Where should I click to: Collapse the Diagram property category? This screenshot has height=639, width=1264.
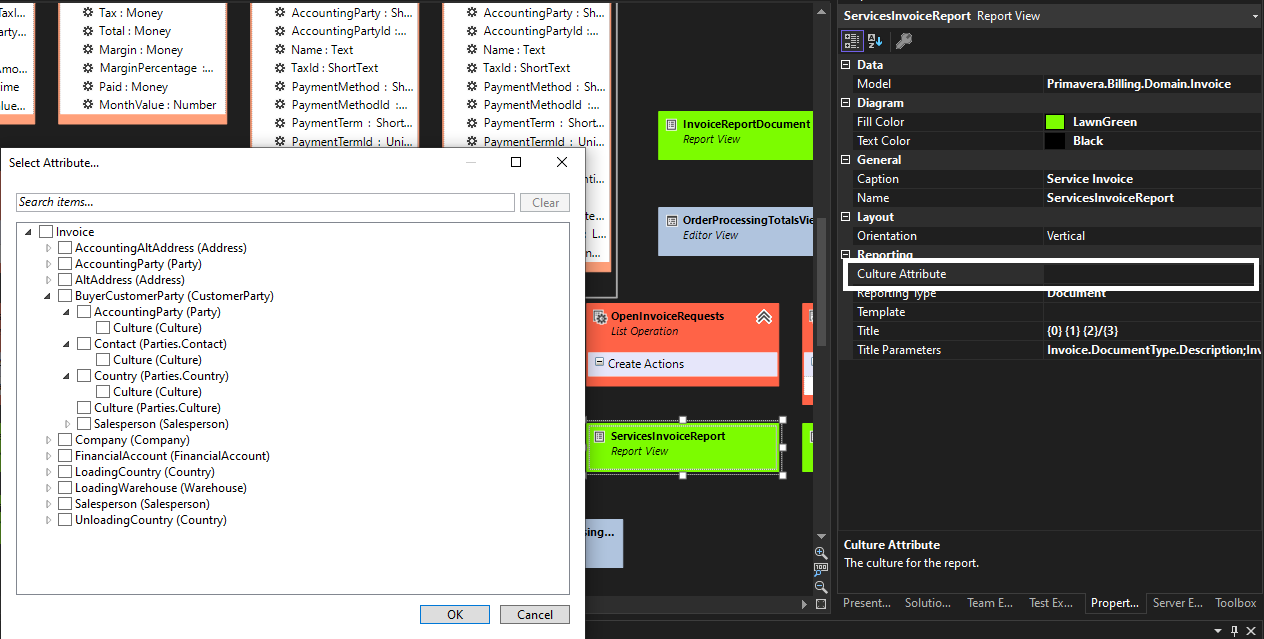(x=847, y=103)
